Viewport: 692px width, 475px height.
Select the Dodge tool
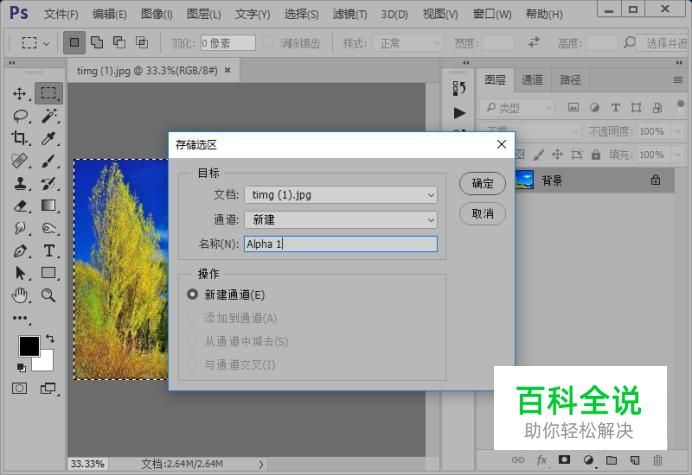coord(49,228)
